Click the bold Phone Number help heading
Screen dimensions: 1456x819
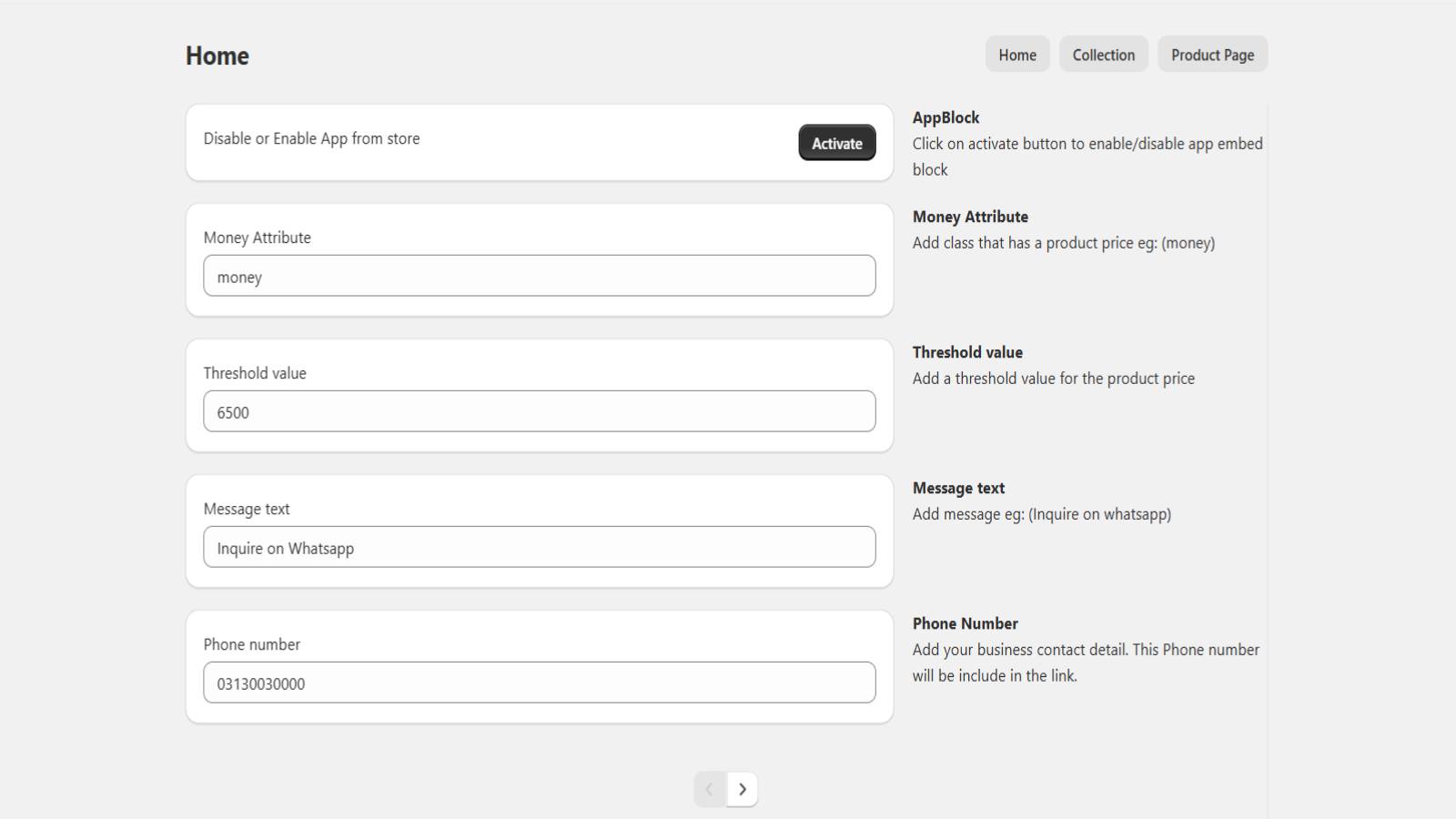tap(965, 623)
